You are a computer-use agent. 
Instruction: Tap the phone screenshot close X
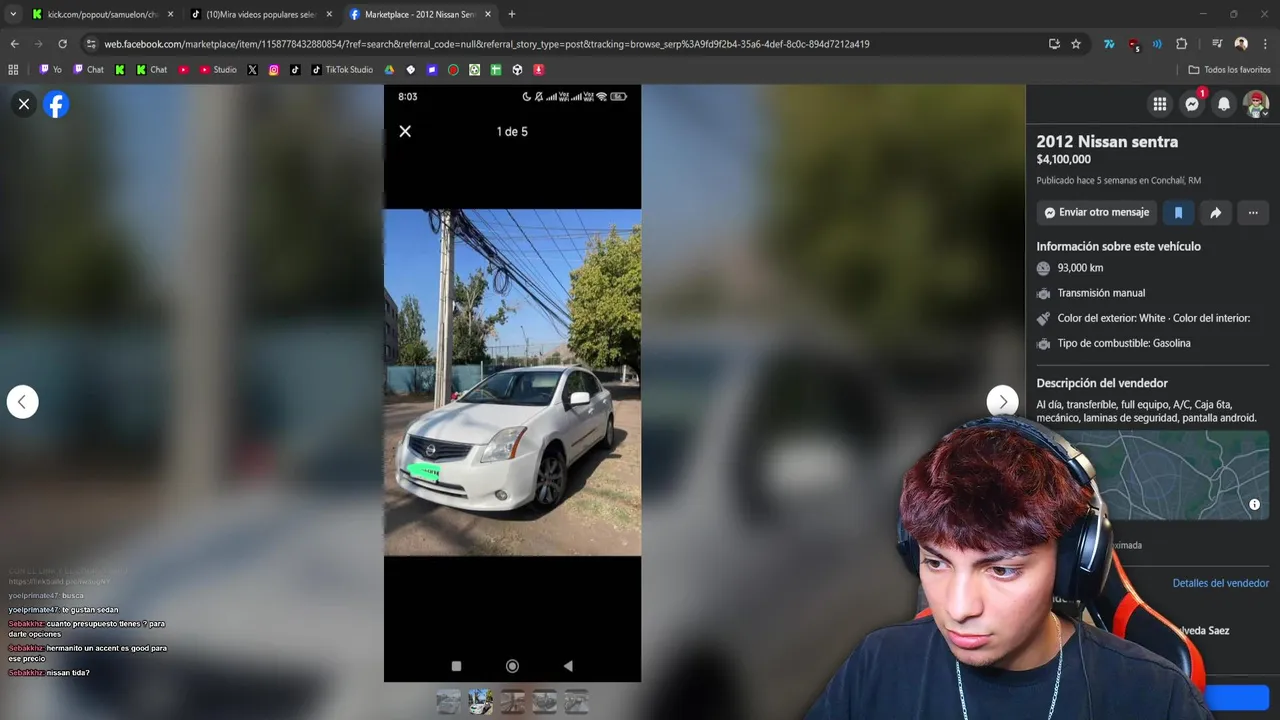(x=405, y=131)
